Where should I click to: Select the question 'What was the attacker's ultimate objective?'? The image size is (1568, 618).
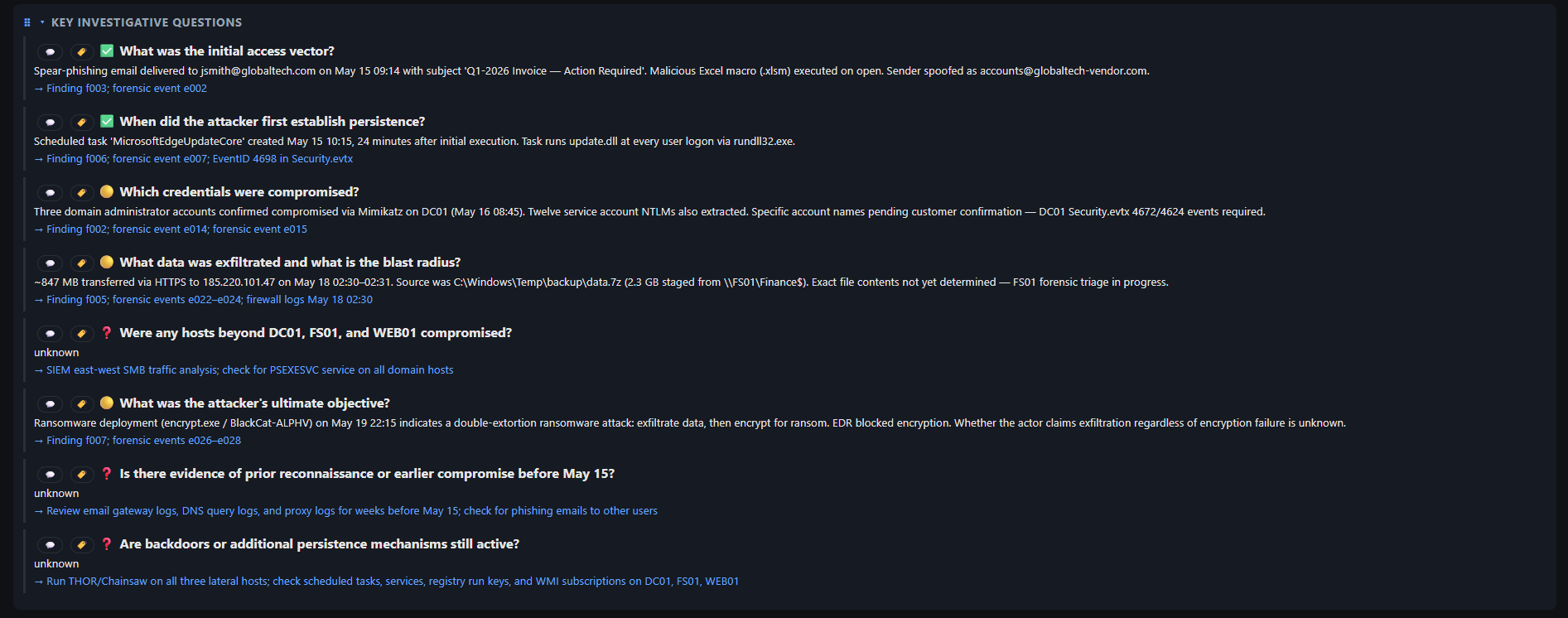coord(254,403)
